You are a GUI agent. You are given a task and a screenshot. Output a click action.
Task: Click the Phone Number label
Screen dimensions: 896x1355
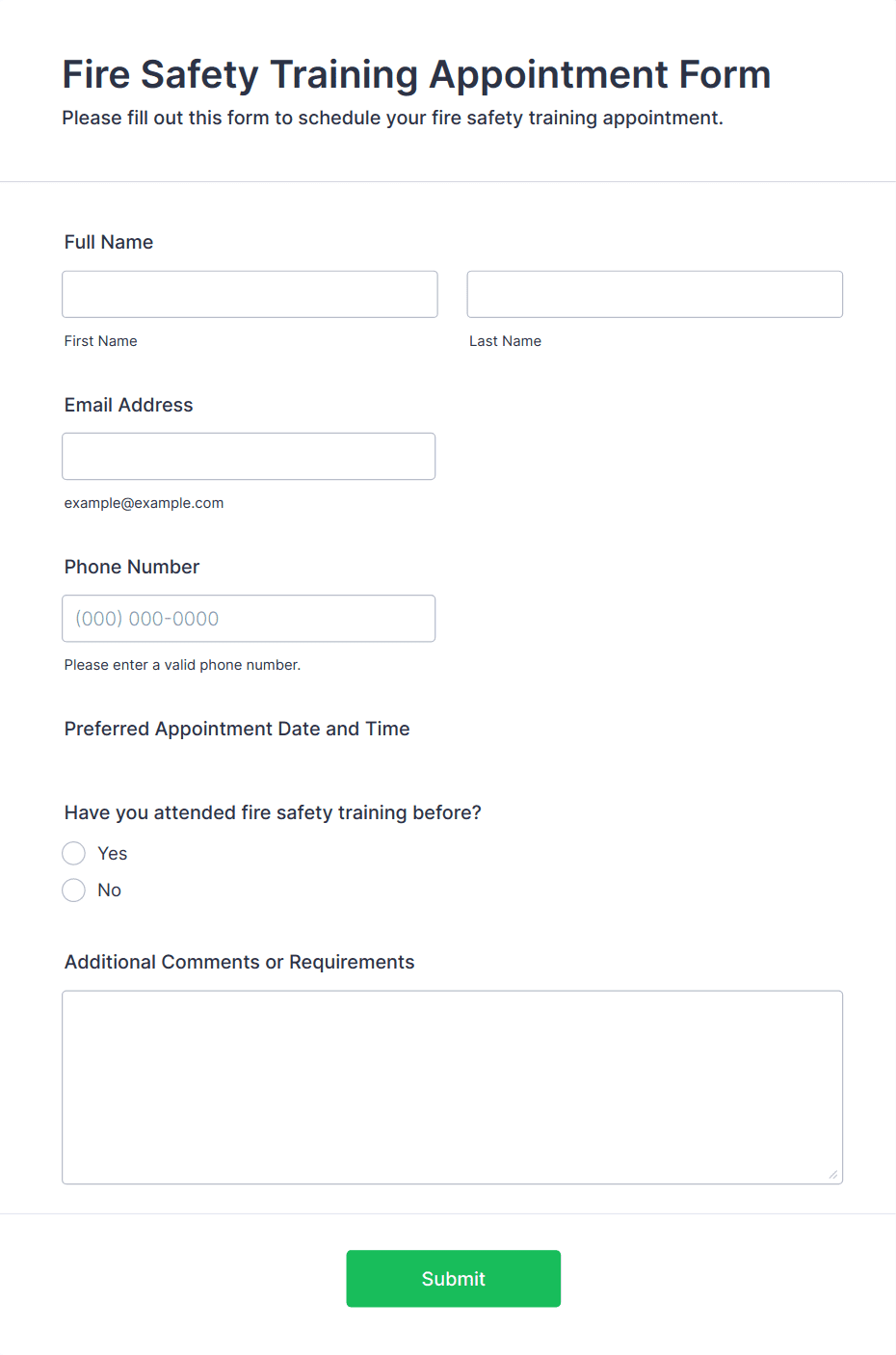pyautogui.click(x=132, y=567)
